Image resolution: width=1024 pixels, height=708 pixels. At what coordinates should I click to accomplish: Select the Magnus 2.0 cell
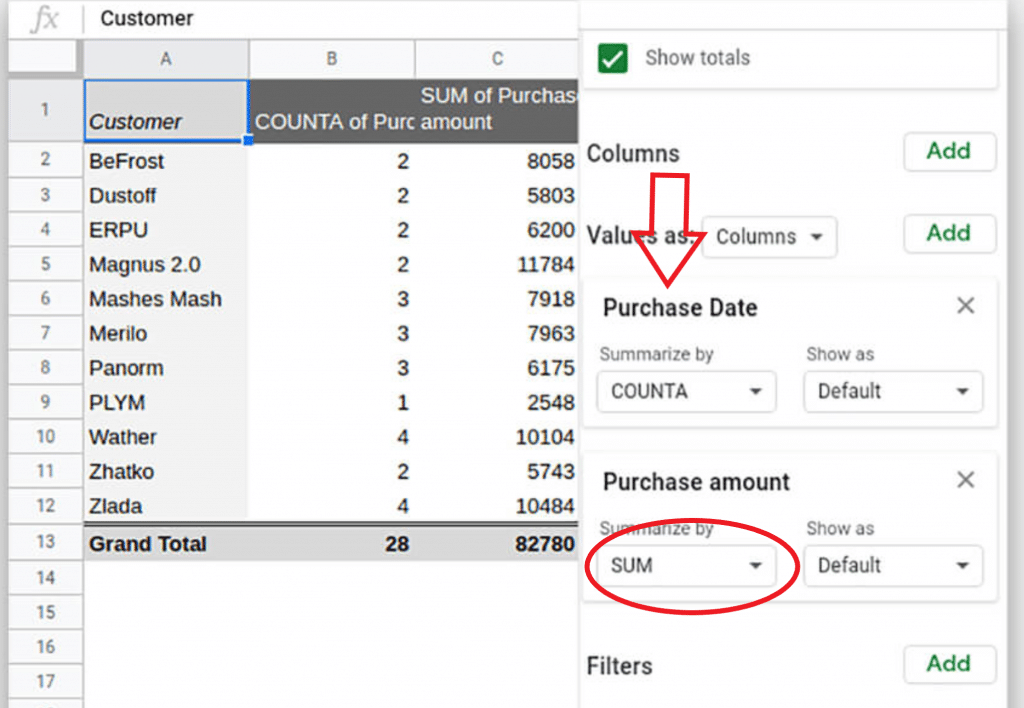(x=166, y=265)
